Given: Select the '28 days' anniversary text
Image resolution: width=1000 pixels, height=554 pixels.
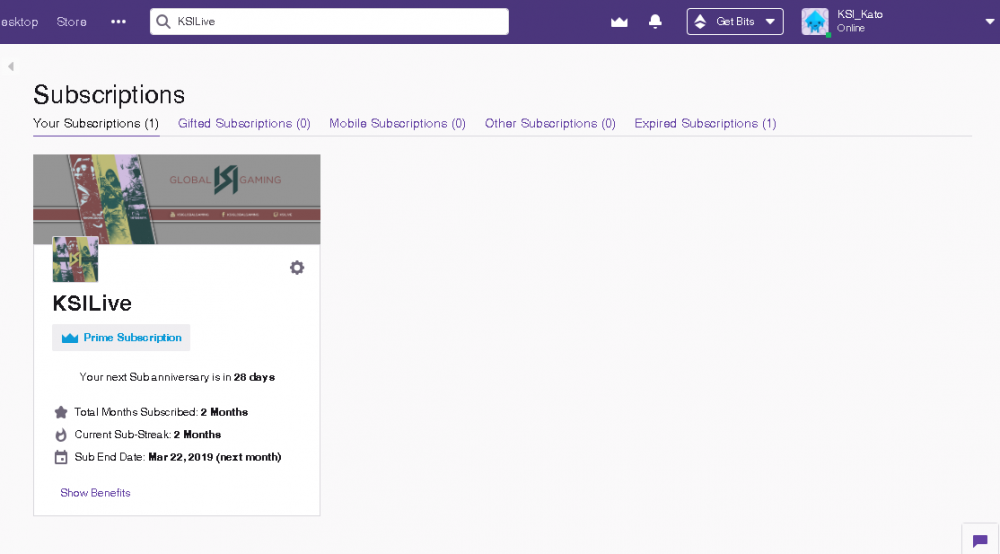Looking at the screenshot, I should pos(254,377).
